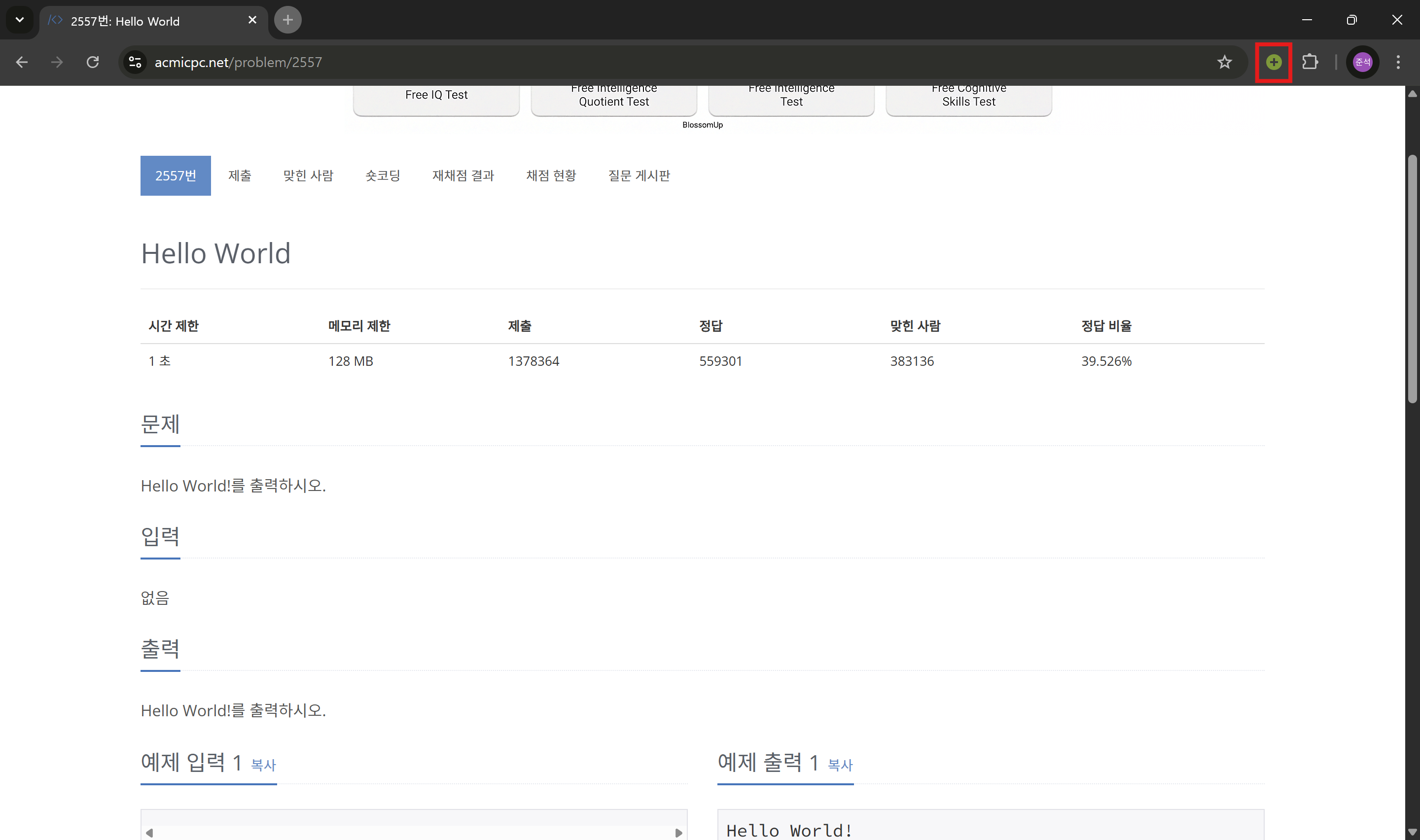This screenshot has height=840, width=1420.
Task: Copy 예제 출력 1 via 복사 link
Action: (x=840, y=765)
